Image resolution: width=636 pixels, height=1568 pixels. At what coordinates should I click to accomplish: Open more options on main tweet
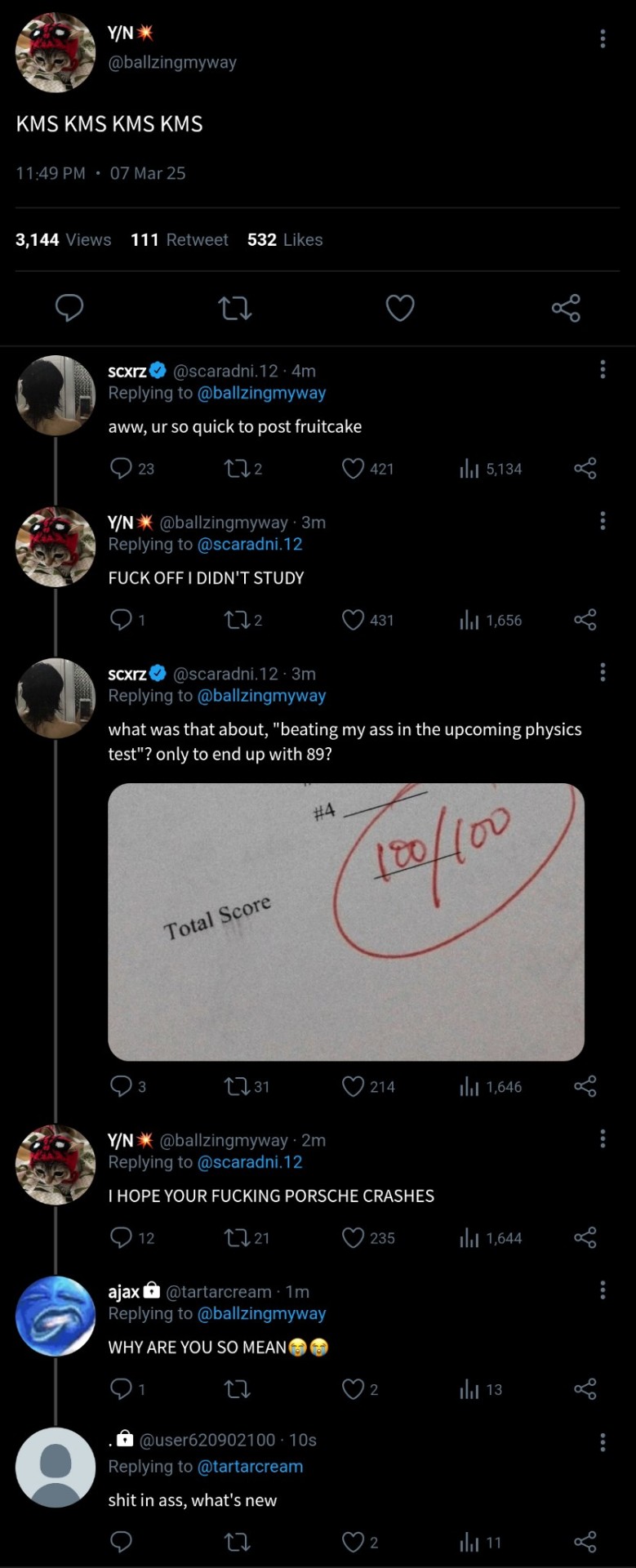pyautogui.click(x=603, y=38)
